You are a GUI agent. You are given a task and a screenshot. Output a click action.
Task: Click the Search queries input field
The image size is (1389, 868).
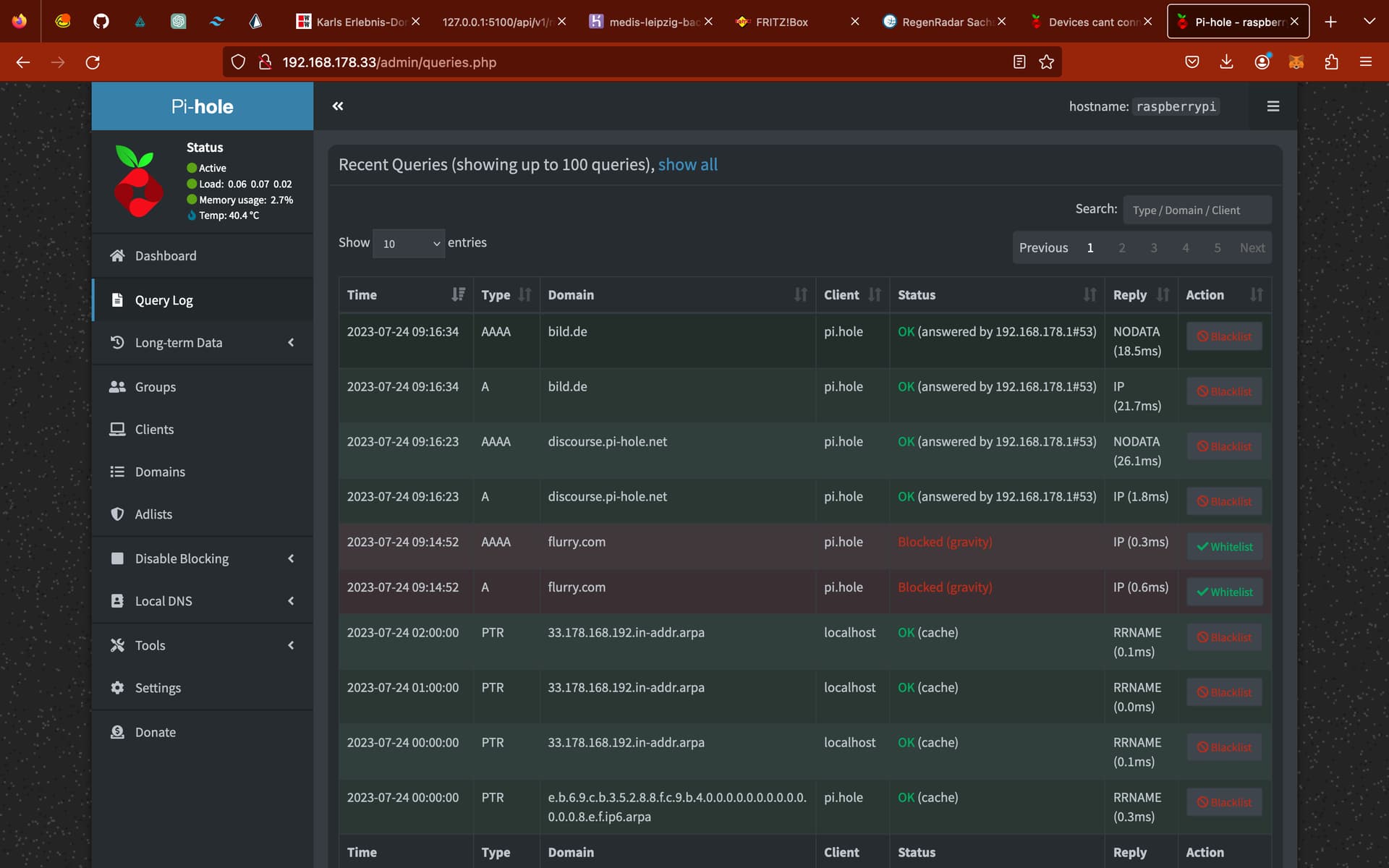coord(1197,210)
